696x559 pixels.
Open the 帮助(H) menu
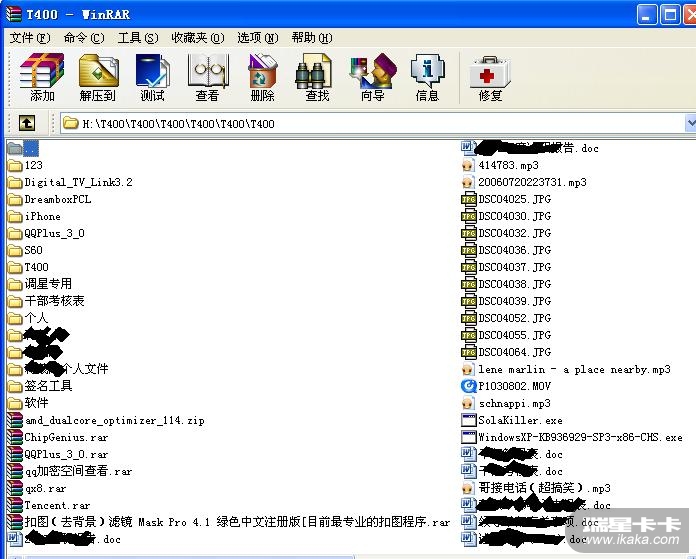point(312,38)
